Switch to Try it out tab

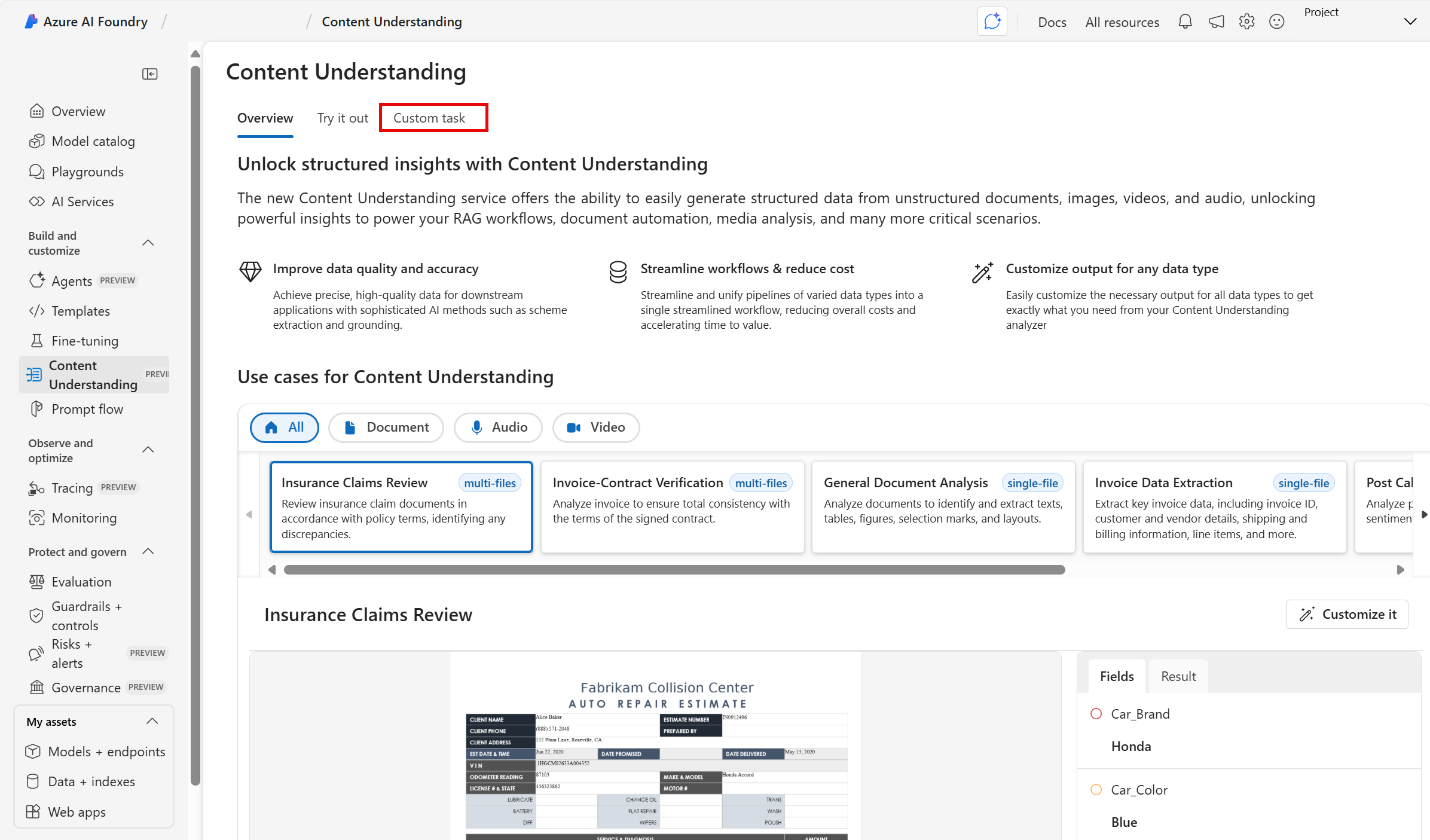pyautogui.click(x=343, y=118)
